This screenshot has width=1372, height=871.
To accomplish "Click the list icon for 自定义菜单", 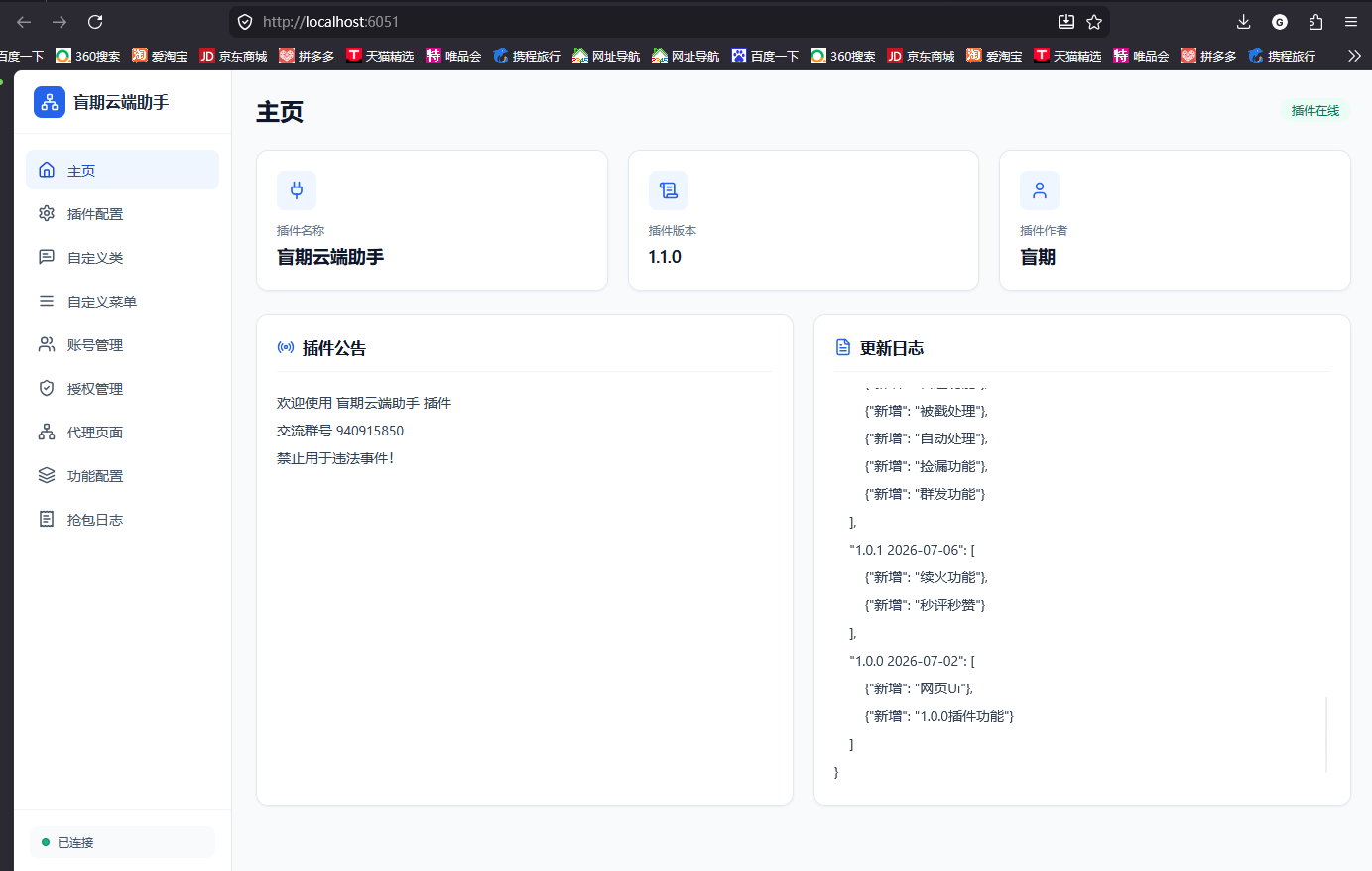I will pyautogui.click(x=47, y=301).
